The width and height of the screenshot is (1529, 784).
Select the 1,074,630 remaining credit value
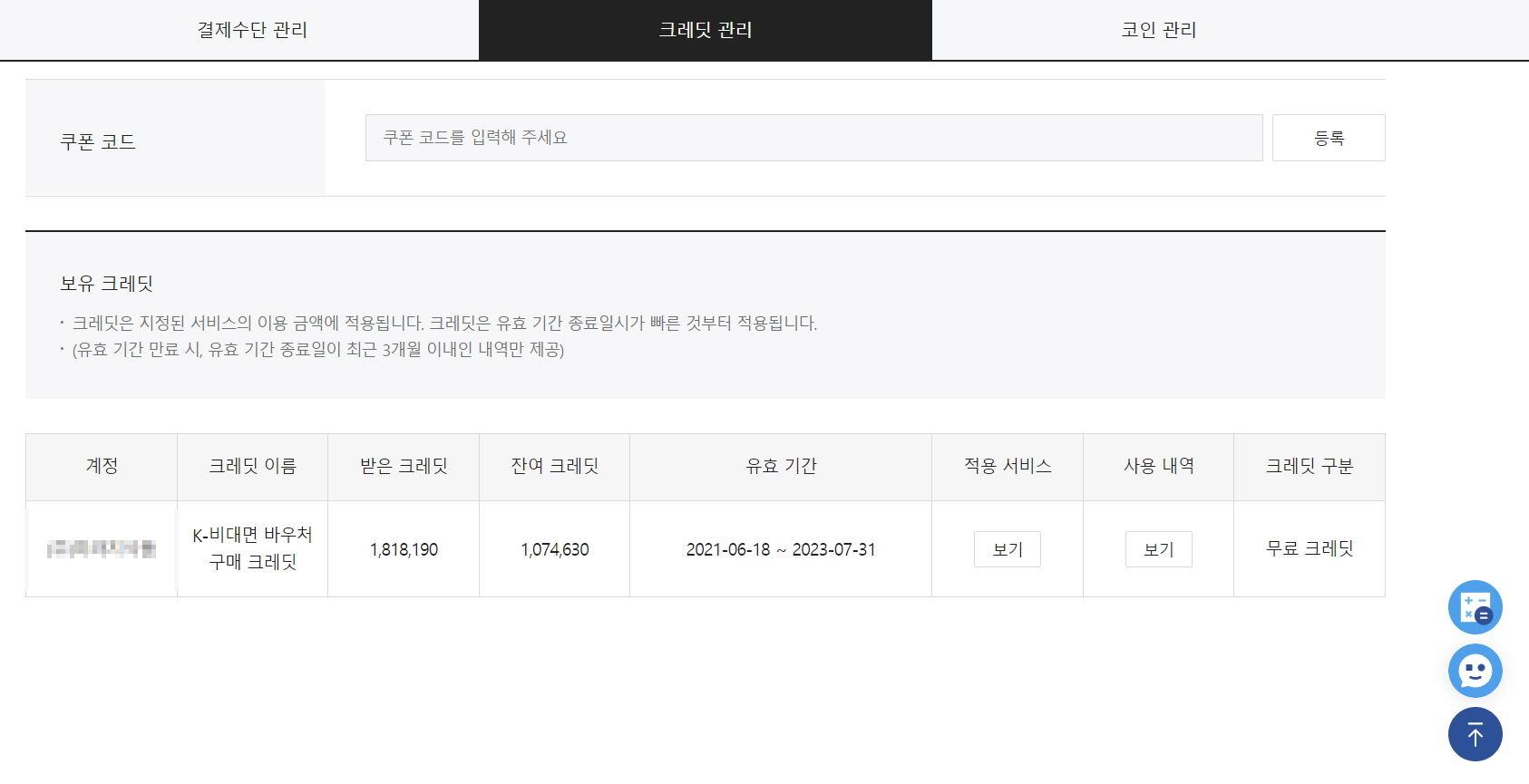[x=555, y=549]
